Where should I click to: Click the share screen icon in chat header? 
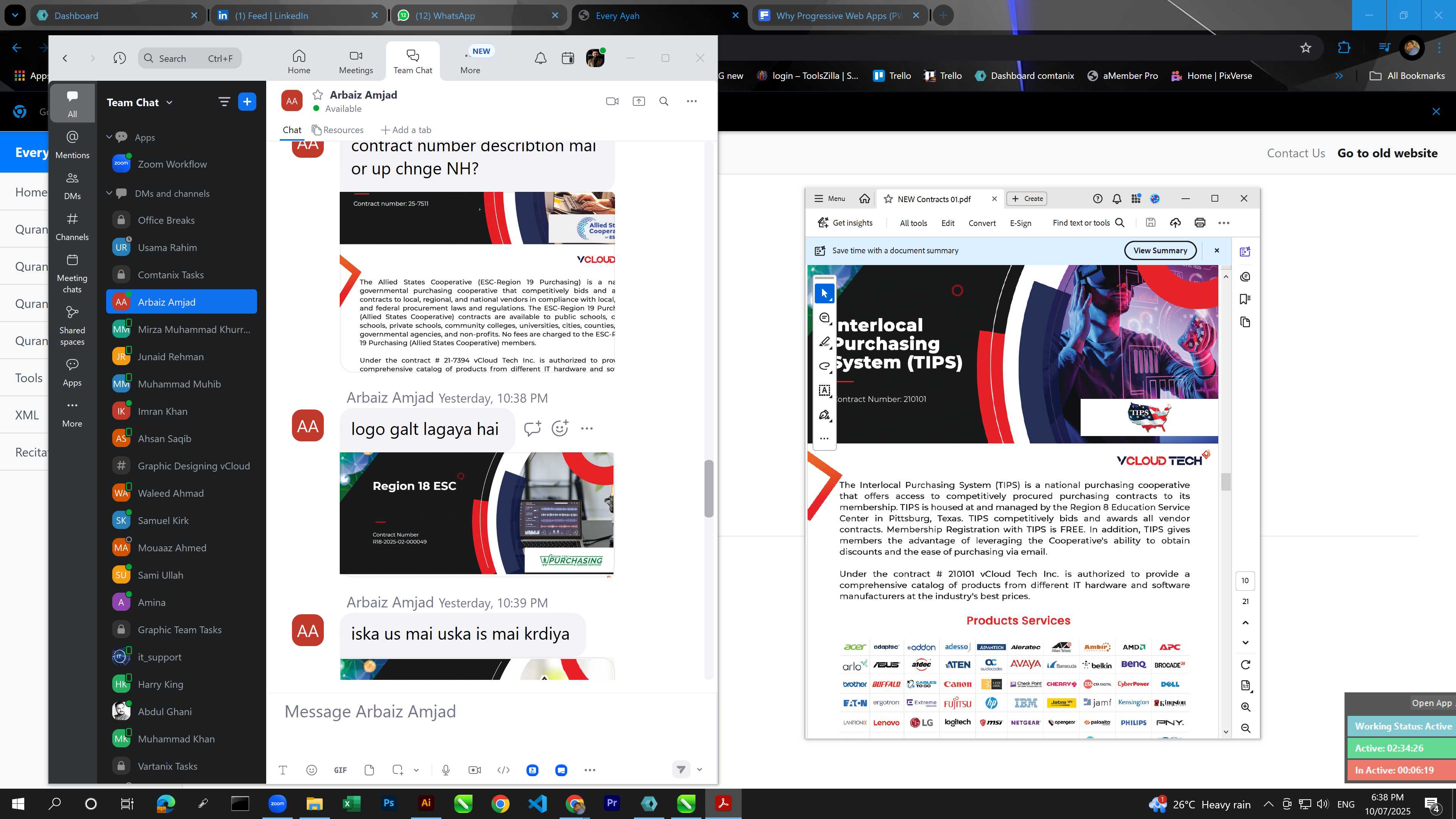(x=639, y=101)
